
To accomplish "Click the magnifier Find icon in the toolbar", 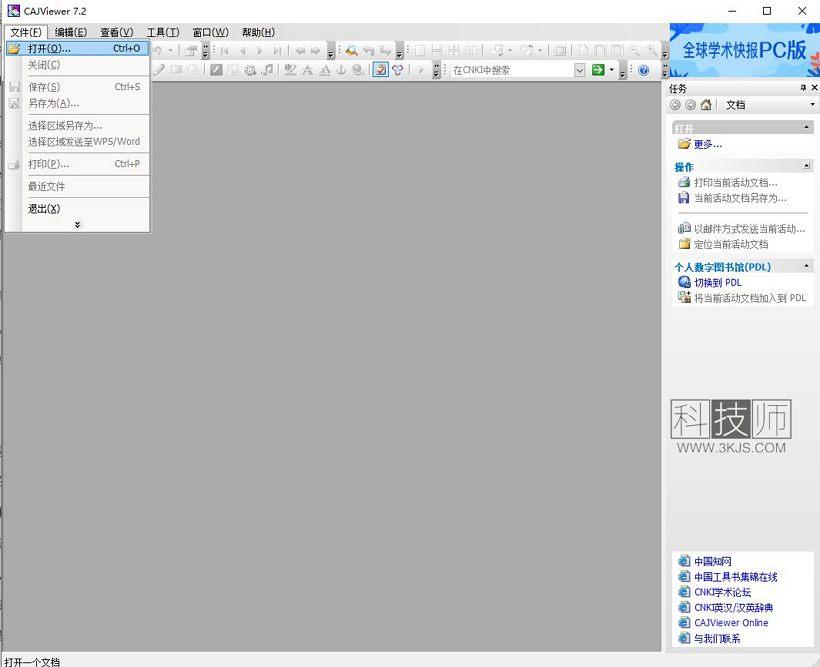I will coord(351,51).
